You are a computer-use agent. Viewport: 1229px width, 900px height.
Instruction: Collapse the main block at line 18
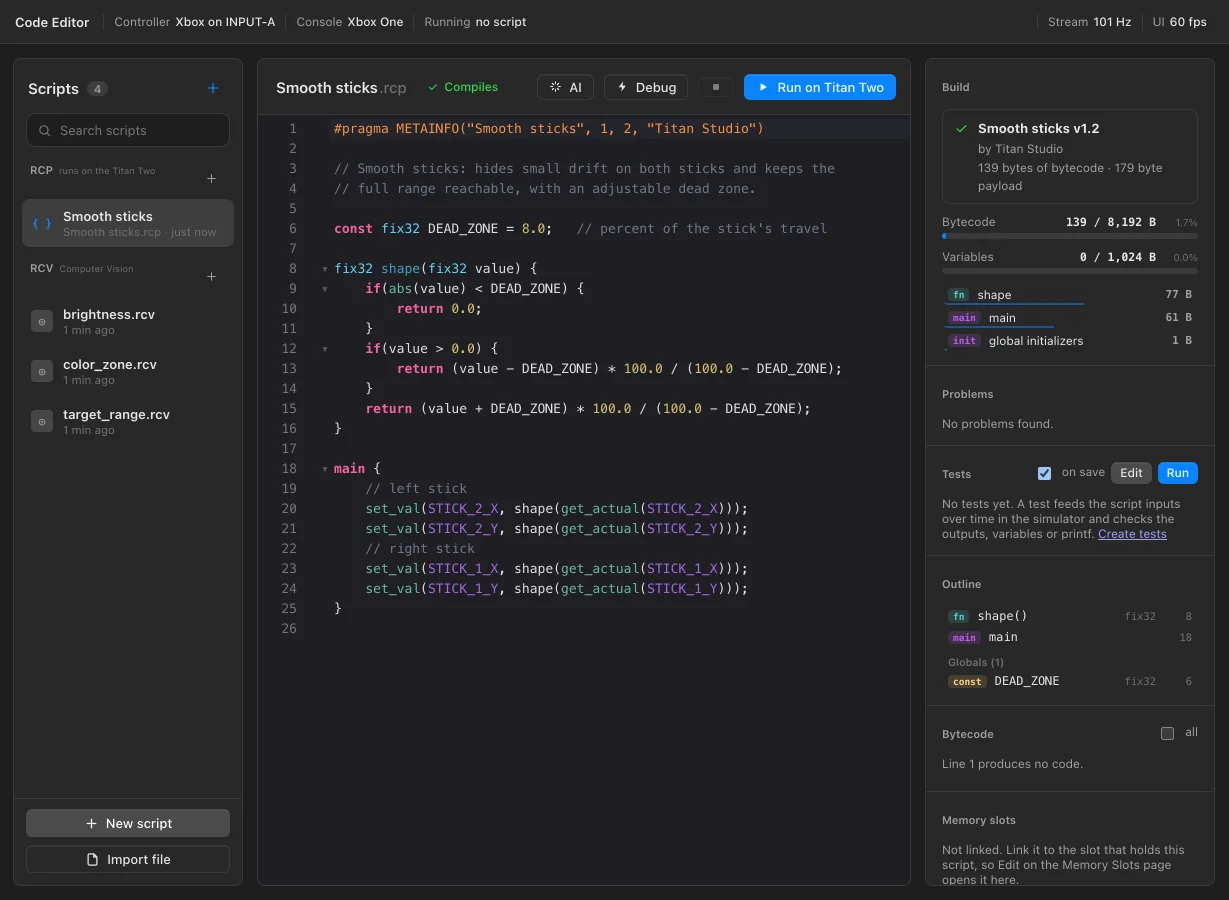tap(324, 469)
